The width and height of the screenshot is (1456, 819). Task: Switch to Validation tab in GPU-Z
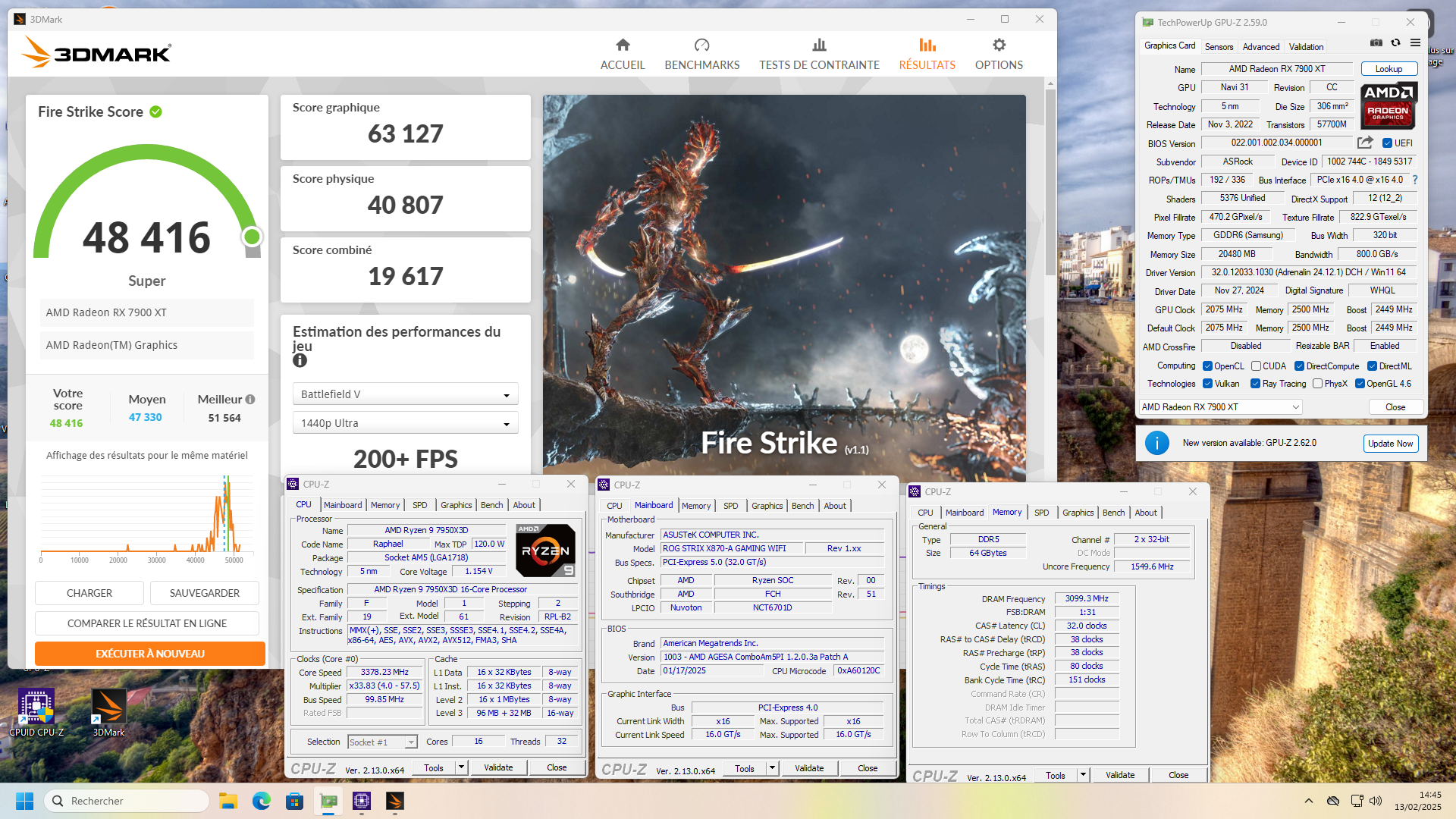click(1306, 47)
